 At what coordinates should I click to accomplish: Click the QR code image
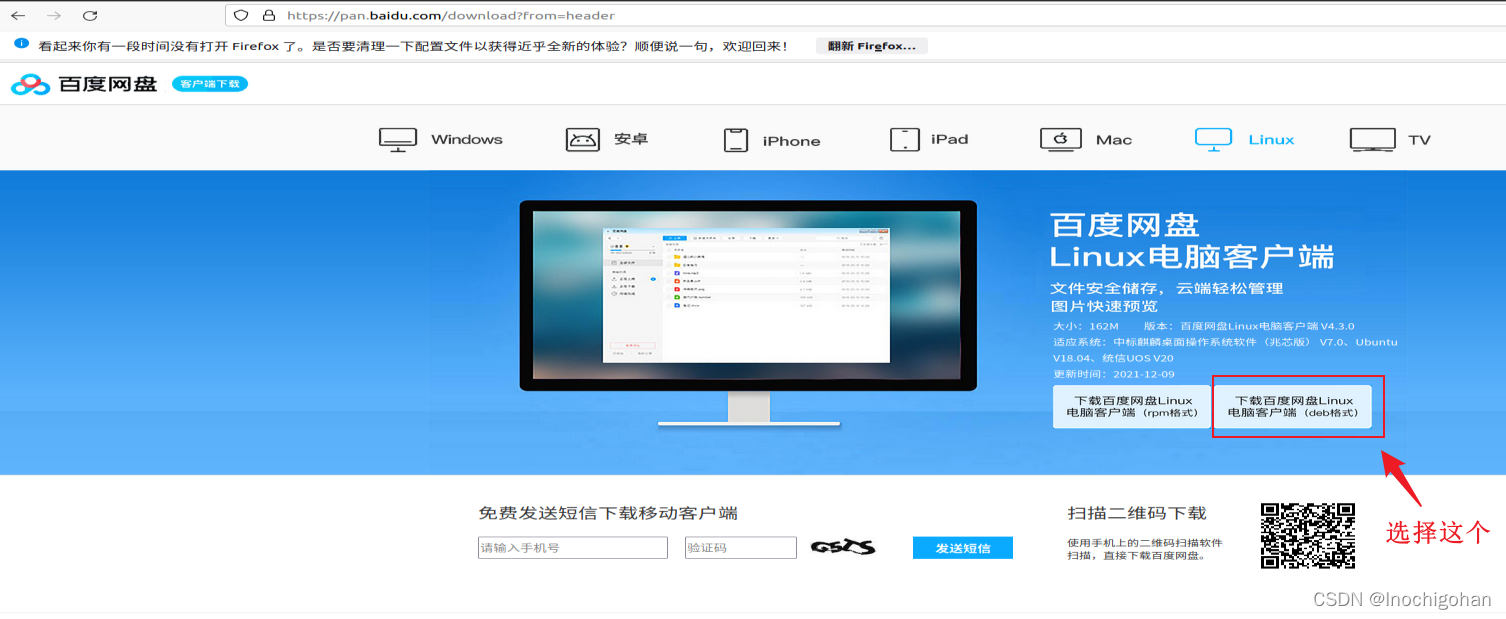pos(1308,535)
